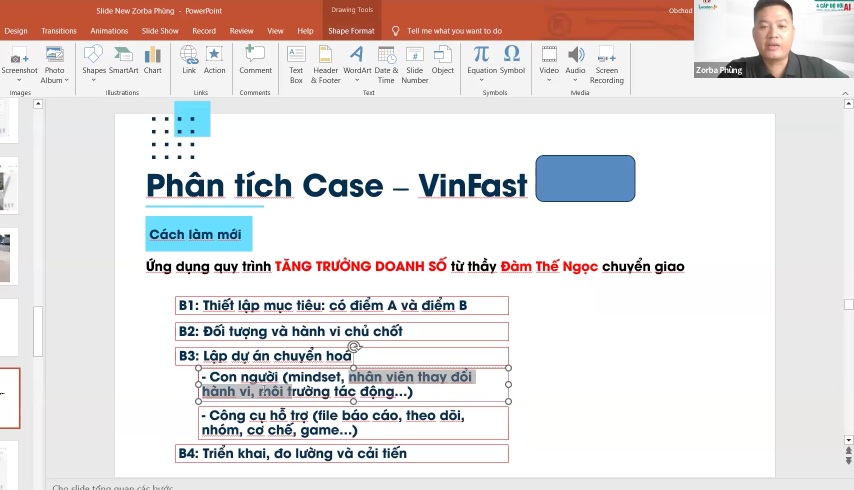
Task: Click the slide title Phân tích Case – VinFast
Action: click(337, 185)
